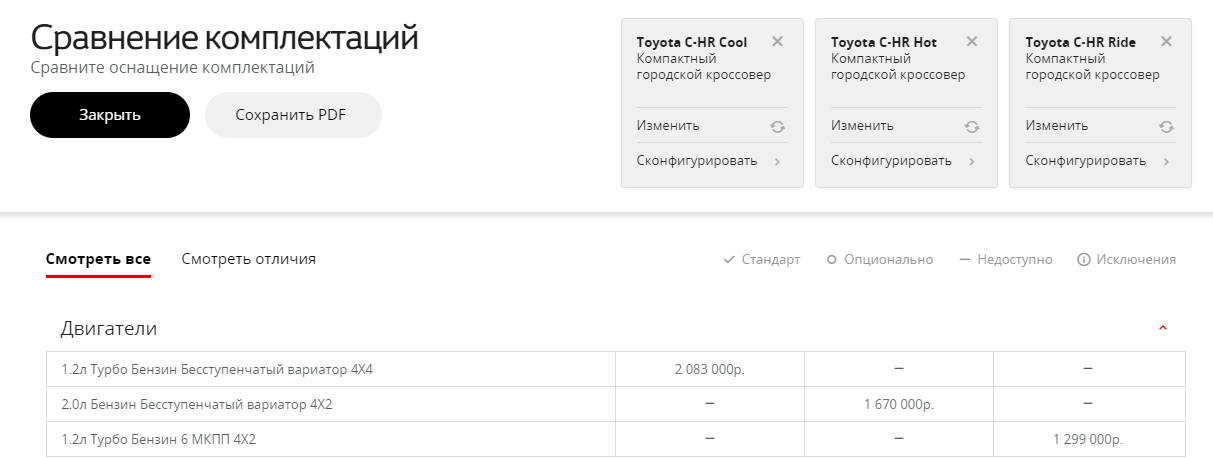Click the Исключения info icon
This screenshot has width=1213, height=459.
pyautogui.click(x=1083, y=260)
